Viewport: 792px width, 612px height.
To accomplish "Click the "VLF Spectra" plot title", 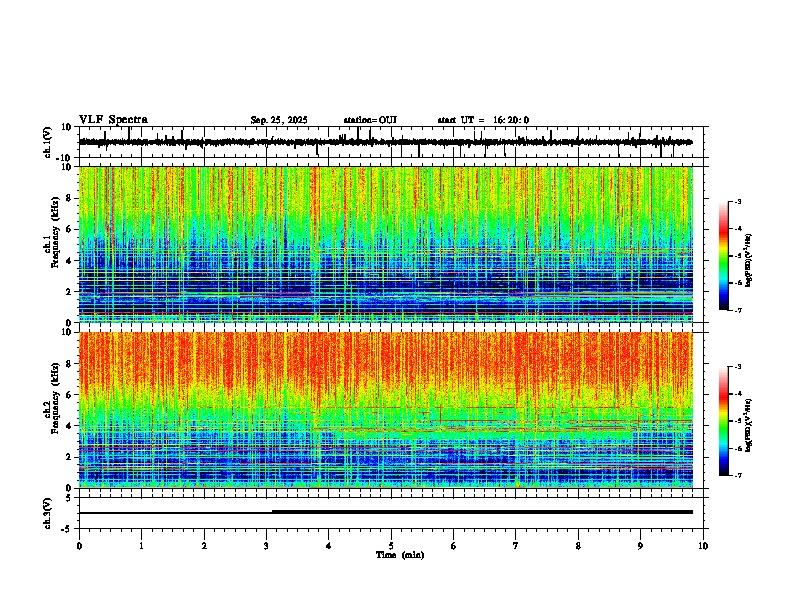I will (113, 120).
